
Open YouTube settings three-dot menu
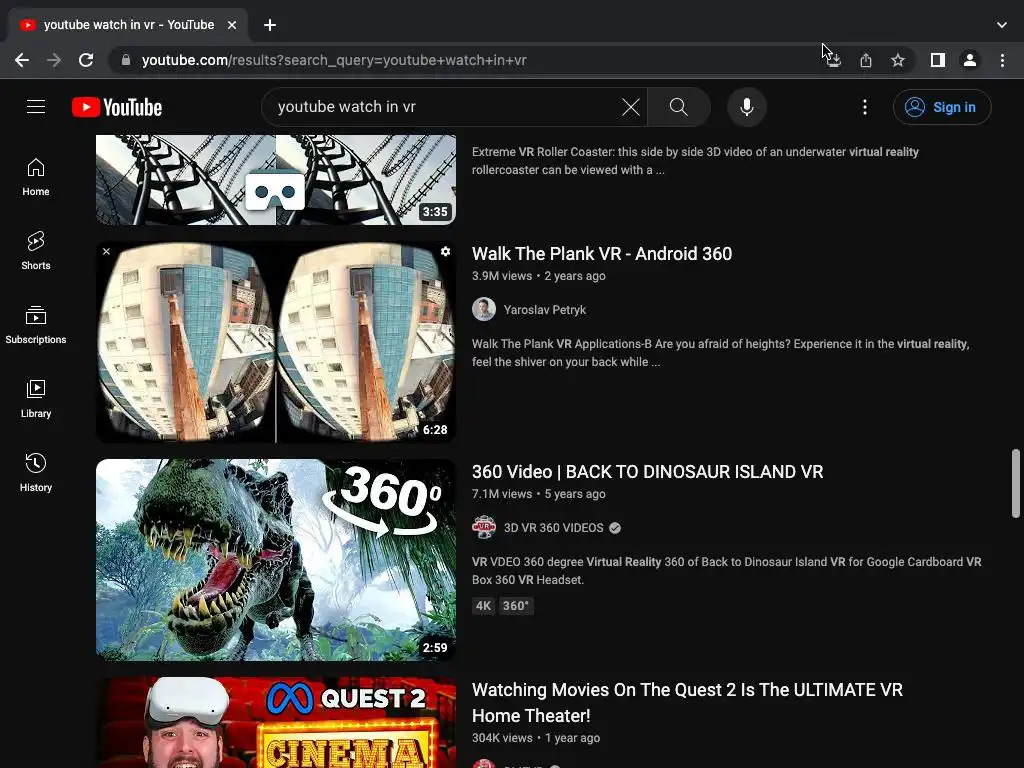pos(865,106)
